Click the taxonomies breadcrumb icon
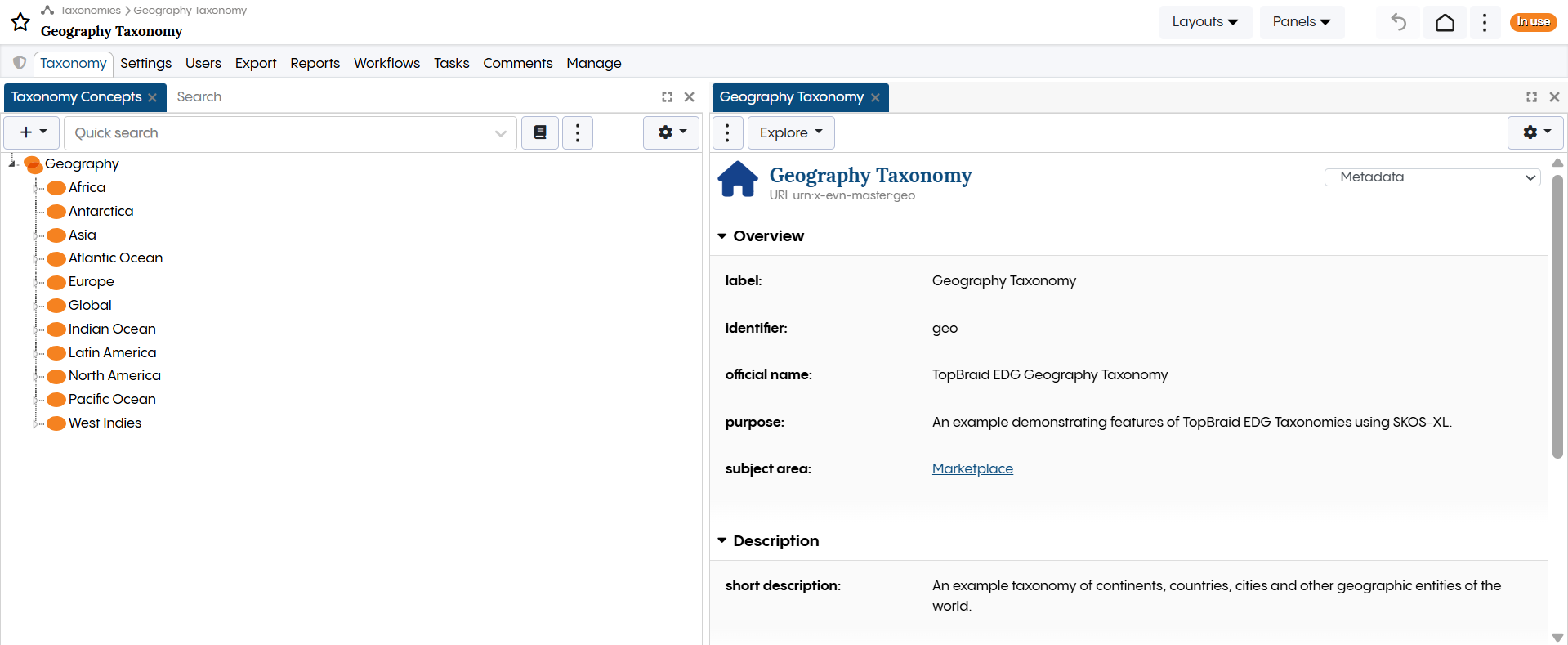This screenshot has height=645, width=1568. tap(47, 10)
